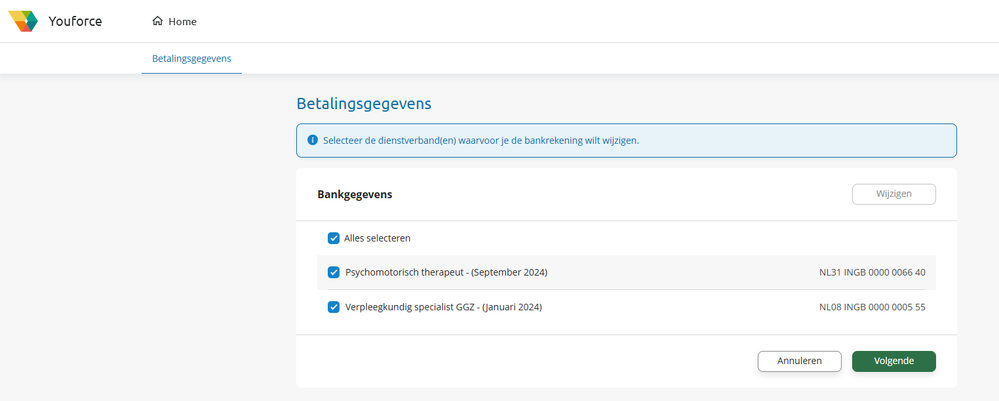The width and height of the screenshot is (999, 401).
Task: Toggle the Alles selecteren checkbox
Action: click(333, 238)
